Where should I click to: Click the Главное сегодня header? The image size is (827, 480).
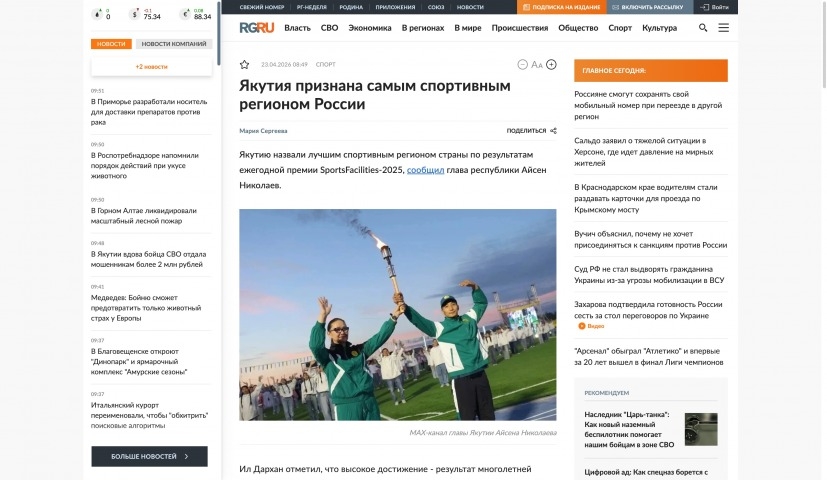[651, 71]
